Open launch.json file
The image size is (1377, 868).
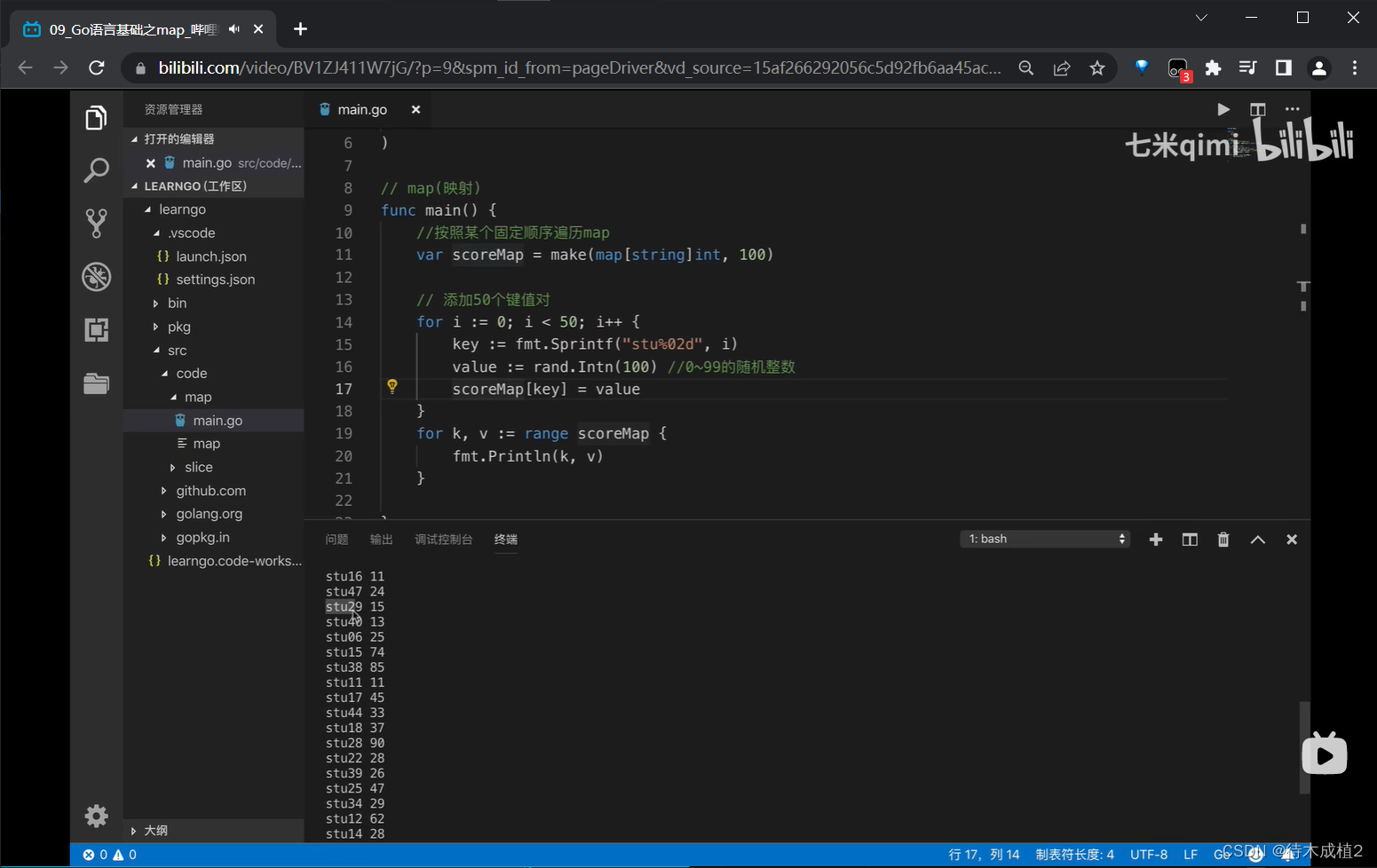[x=211, y=256]
